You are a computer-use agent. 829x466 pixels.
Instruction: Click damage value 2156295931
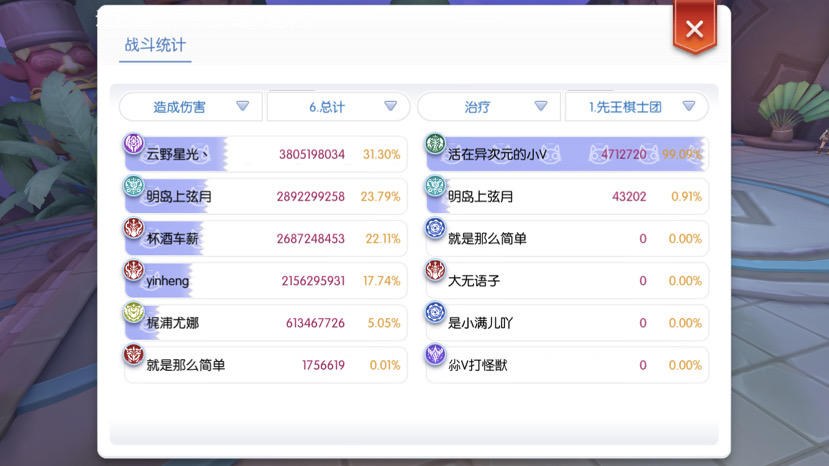(313, 281)
